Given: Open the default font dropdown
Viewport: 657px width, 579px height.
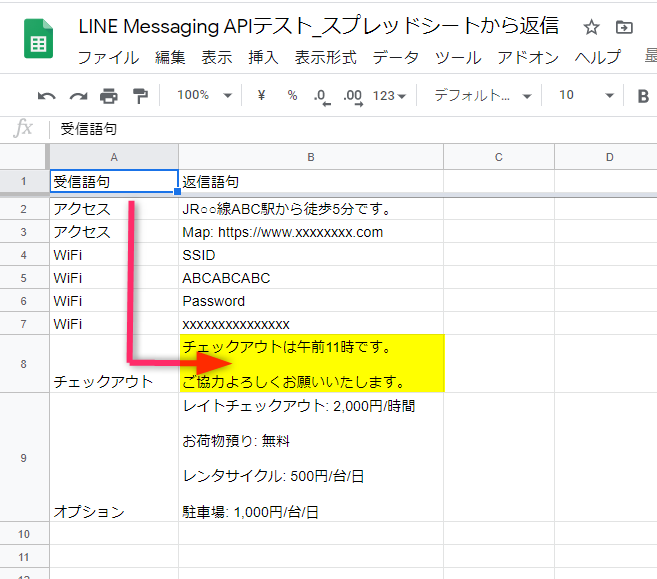Looking at the screenshot, I should [x=483, y=96].
